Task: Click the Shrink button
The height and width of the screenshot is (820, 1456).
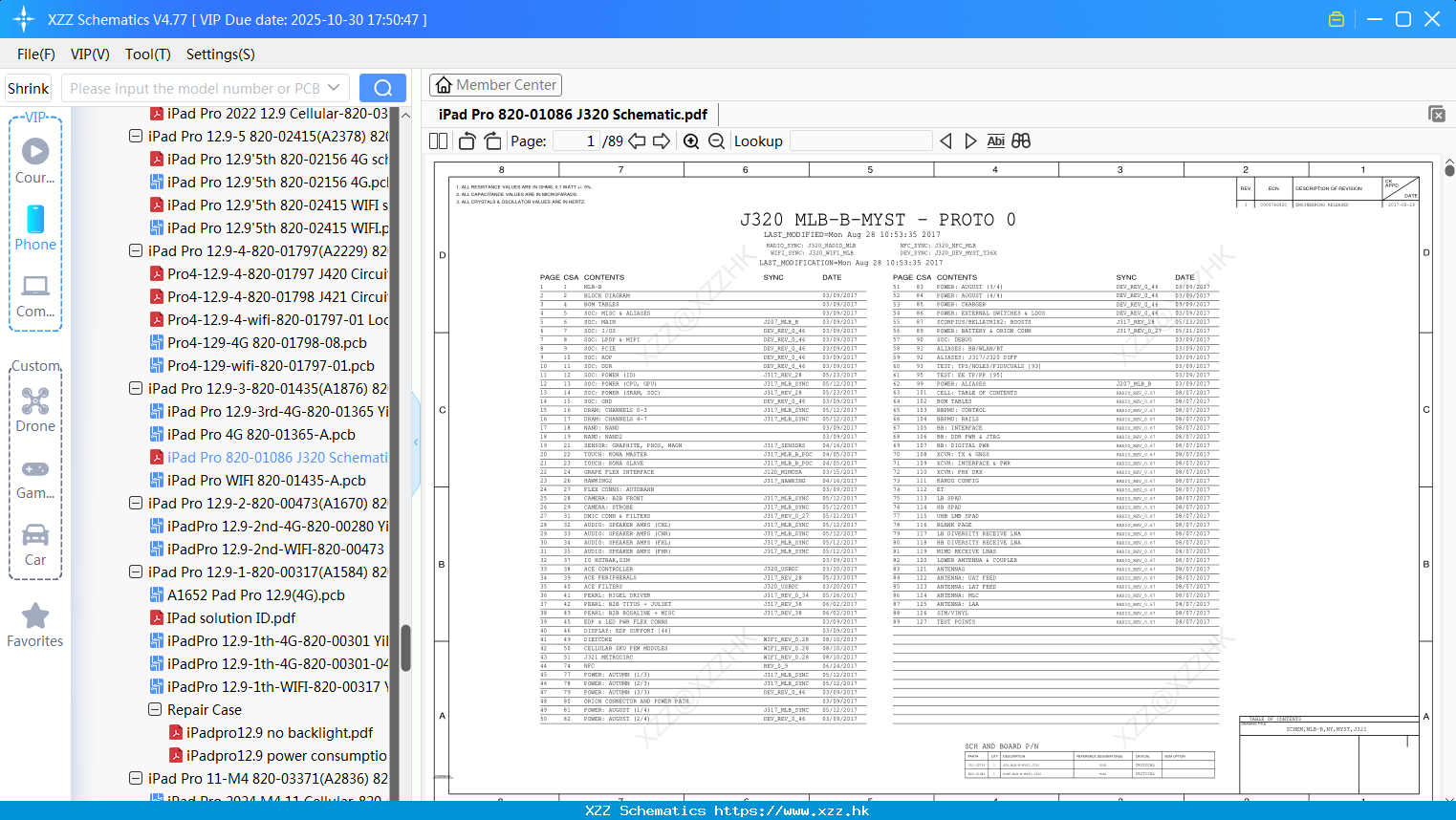Action: click(x=29, y=88)
